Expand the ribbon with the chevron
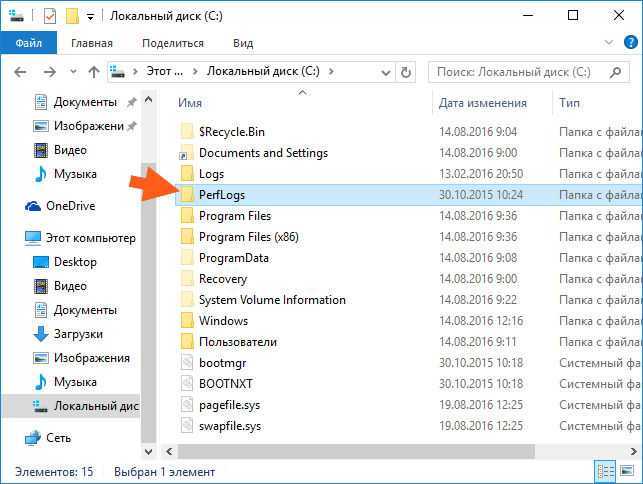 pyautogui.click(x=609, y=43)
